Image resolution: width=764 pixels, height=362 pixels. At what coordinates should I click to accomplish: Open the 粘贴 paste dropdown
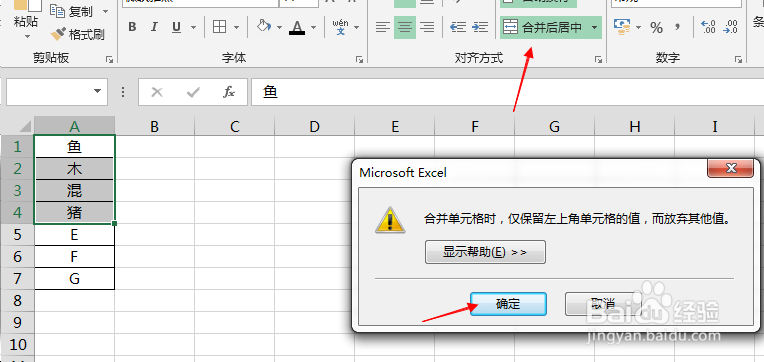[x=26, y=37]
